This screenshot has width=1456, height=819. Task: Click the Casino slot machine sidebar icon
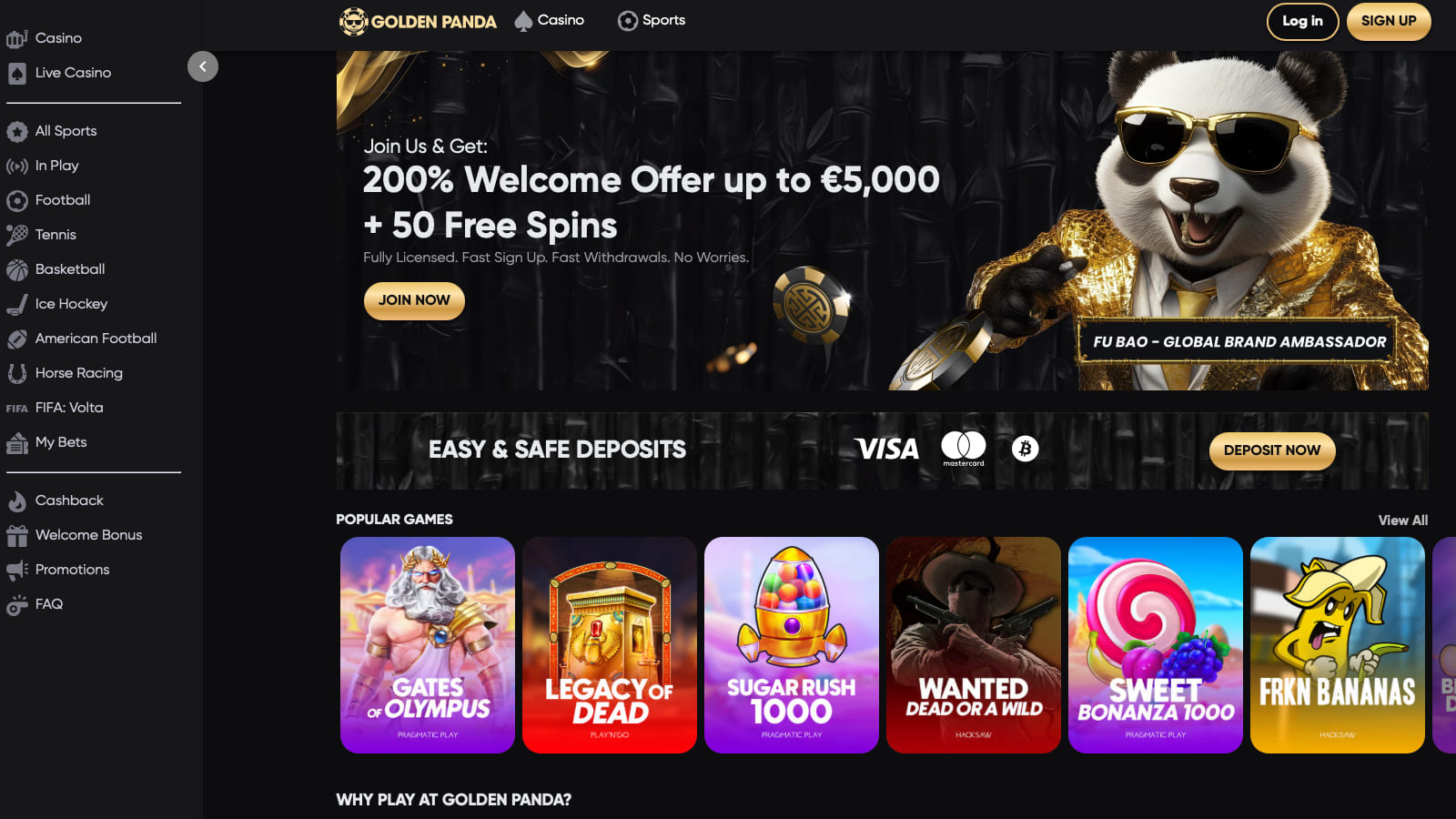pos(16,38)
